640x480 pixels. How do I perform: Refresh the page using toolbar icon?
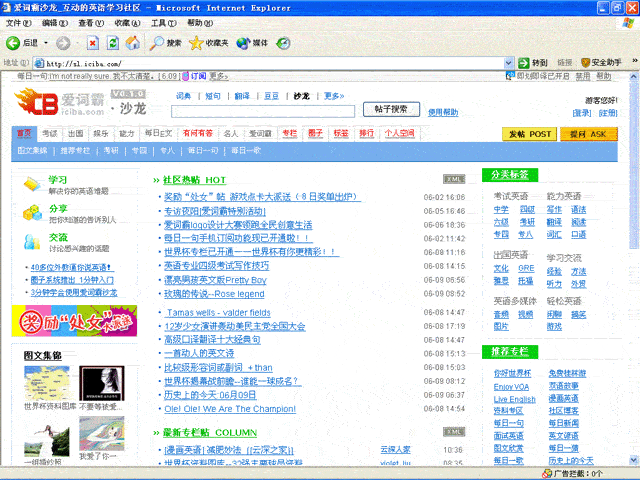point(113,43)
